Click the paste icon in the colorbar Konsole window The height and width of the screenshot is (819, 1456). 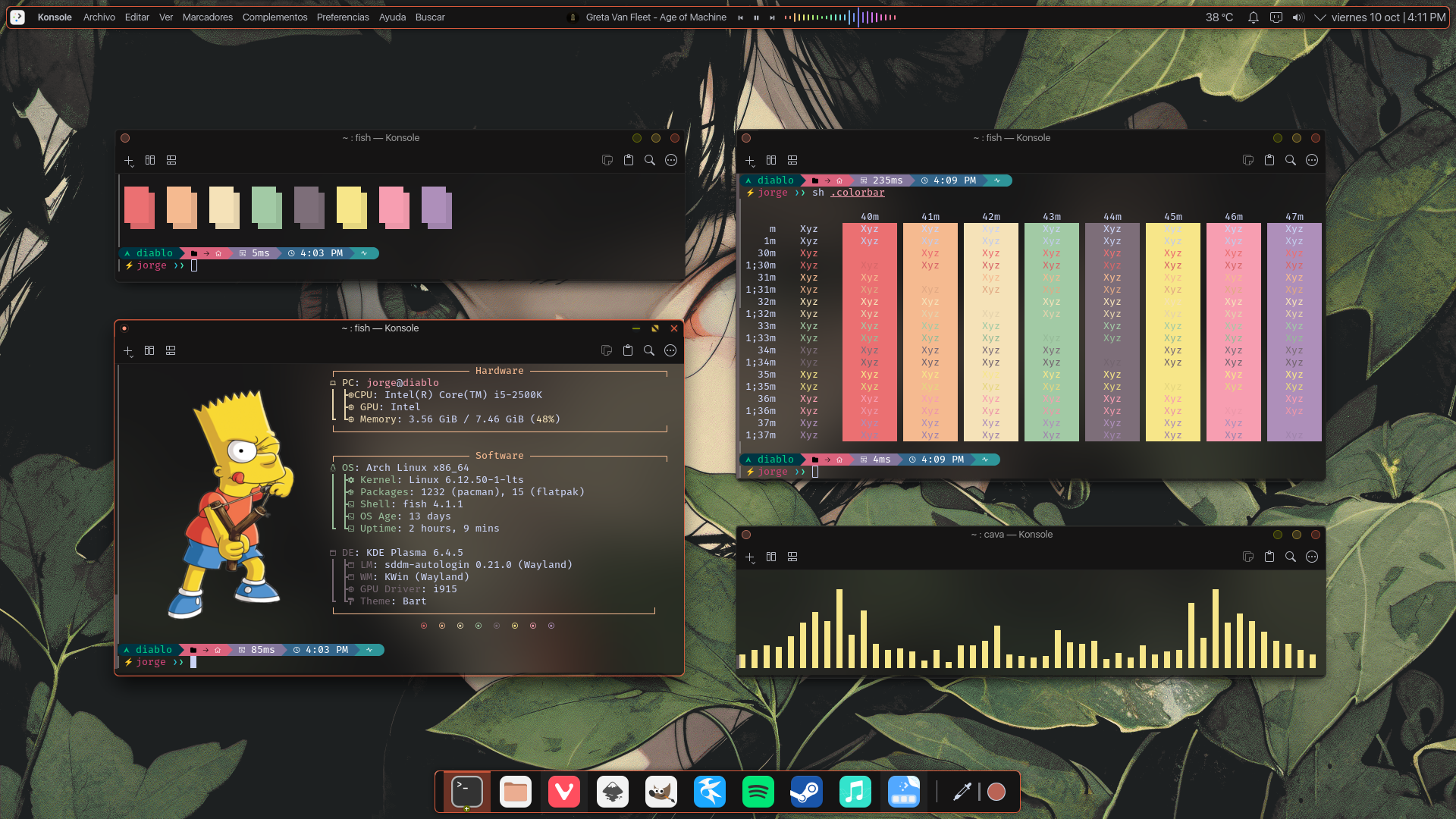[x=1269, y=160]
